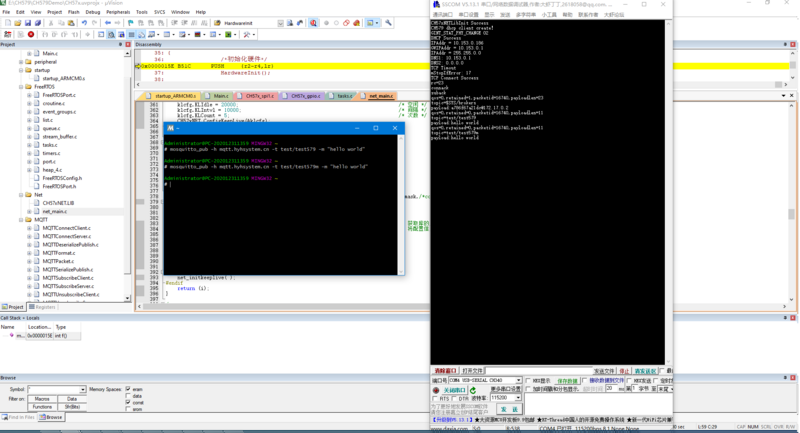This screenshot has height=433, width=800.
Task: Open the Flash menu
Action: point(73,12)
